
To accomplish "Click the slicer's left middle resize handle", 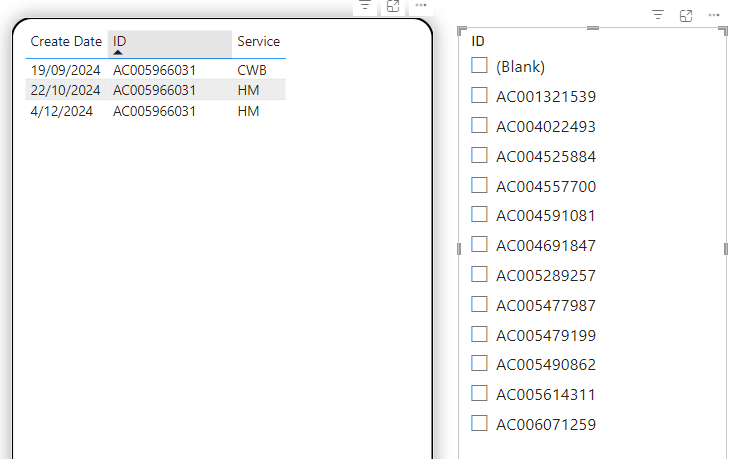I will (459, 249).
